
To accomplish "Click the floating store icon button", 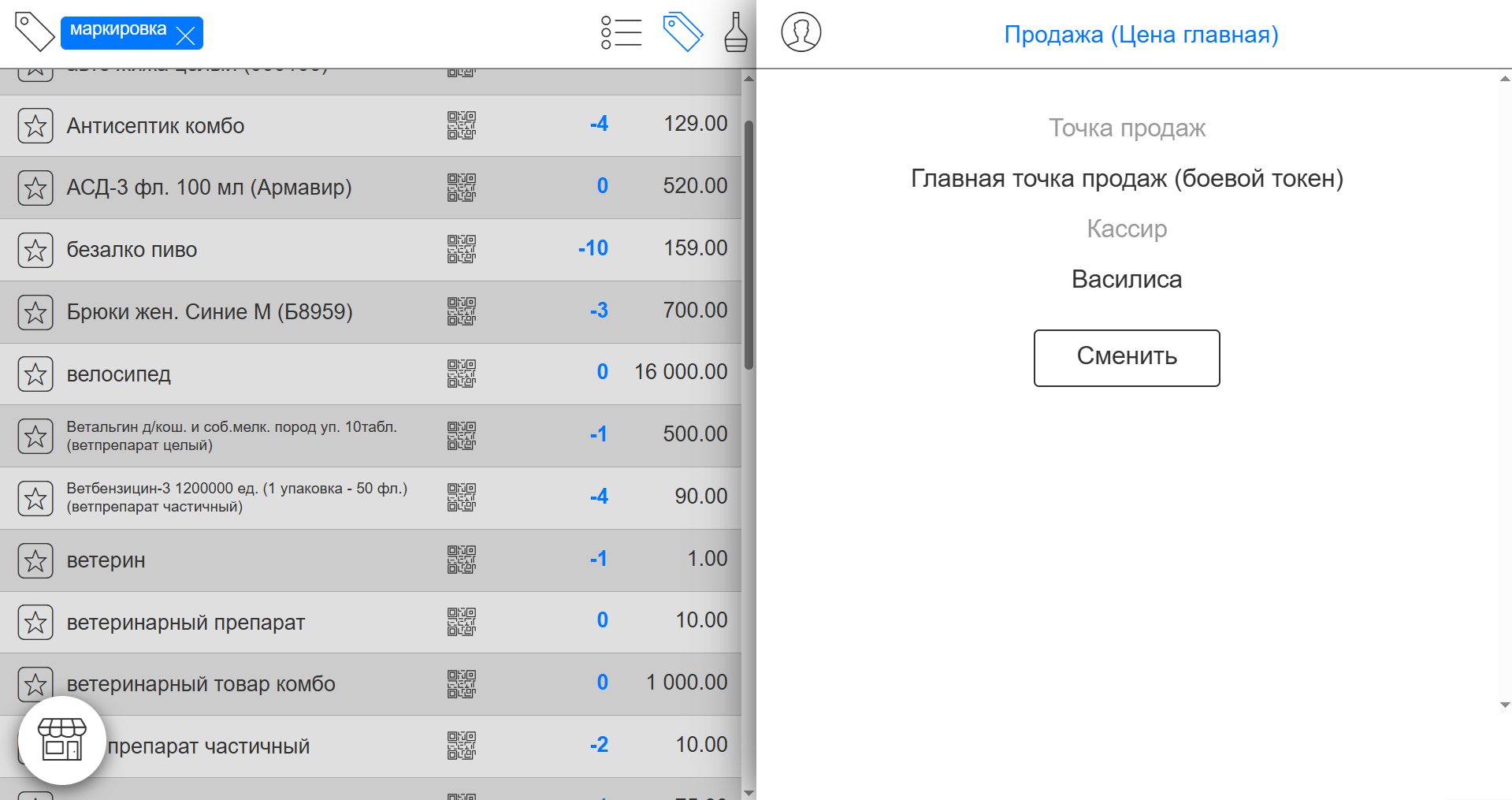I will pos(62,740).
